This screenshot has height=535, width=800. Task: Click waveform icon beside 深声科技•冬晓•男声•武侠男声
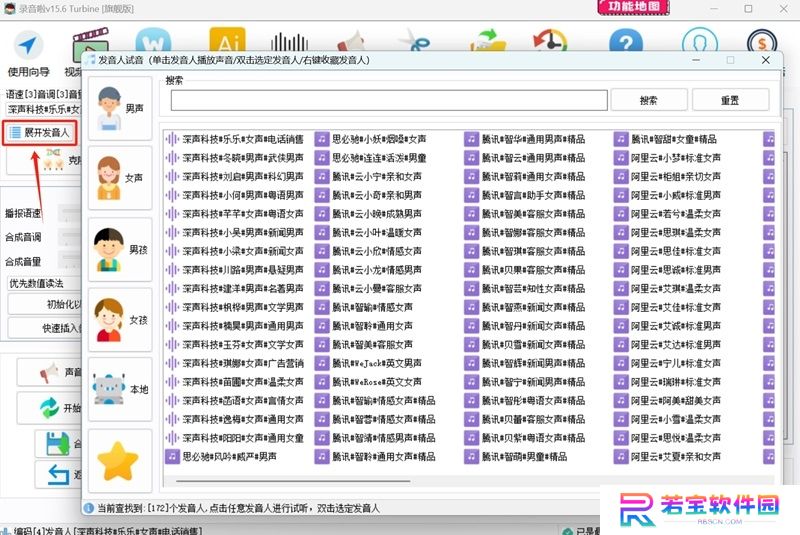(x=172, y=158)
